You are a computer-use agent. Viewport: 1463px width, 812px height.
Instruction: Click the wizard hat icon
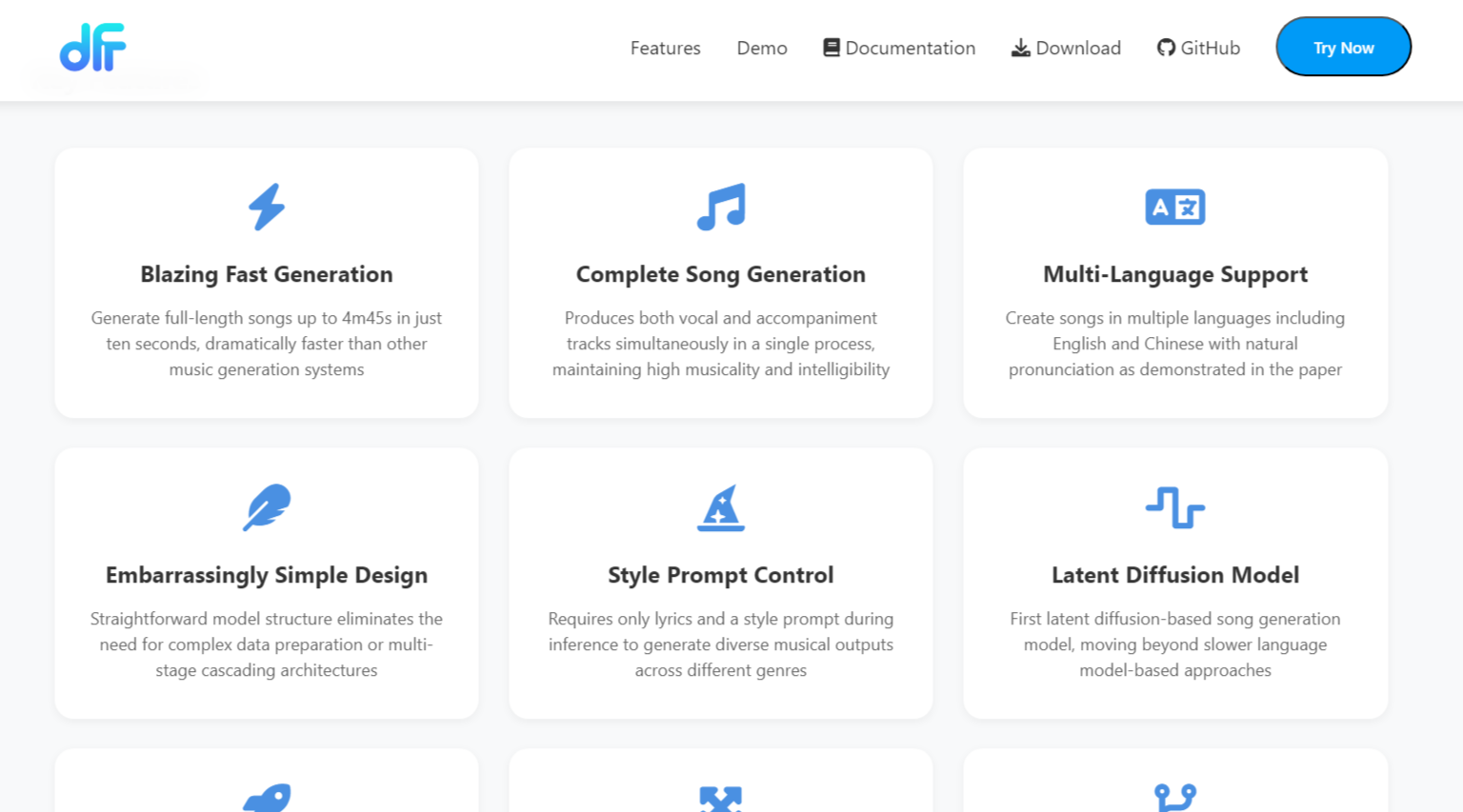click(721, 507)
